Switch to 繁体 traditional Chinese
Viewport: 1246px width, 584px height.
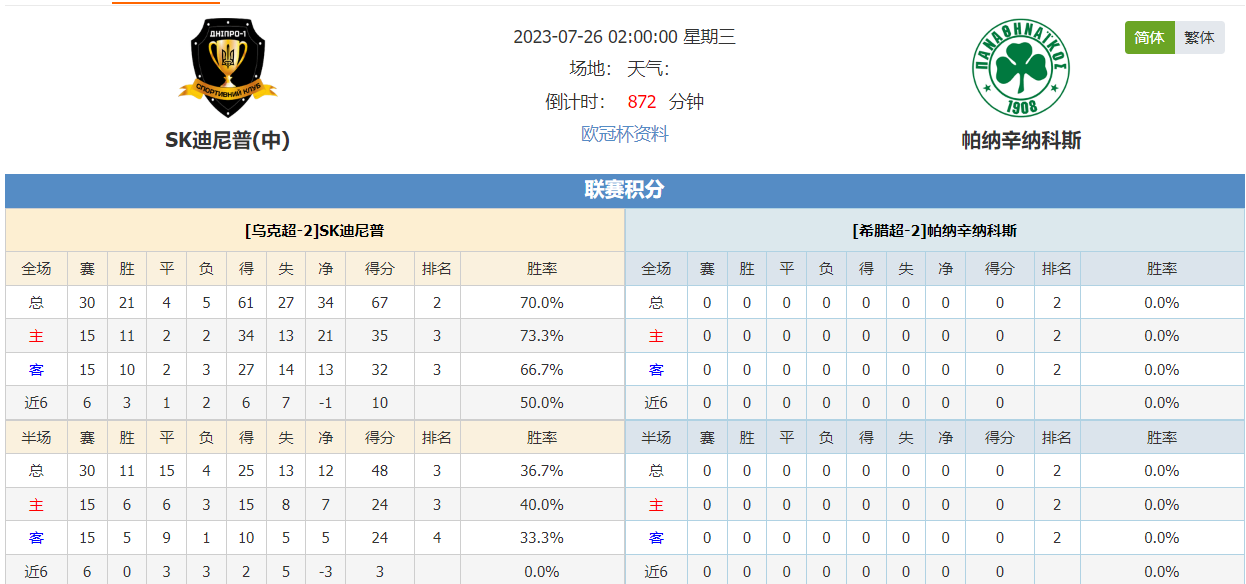click(x=1199, y=38)
